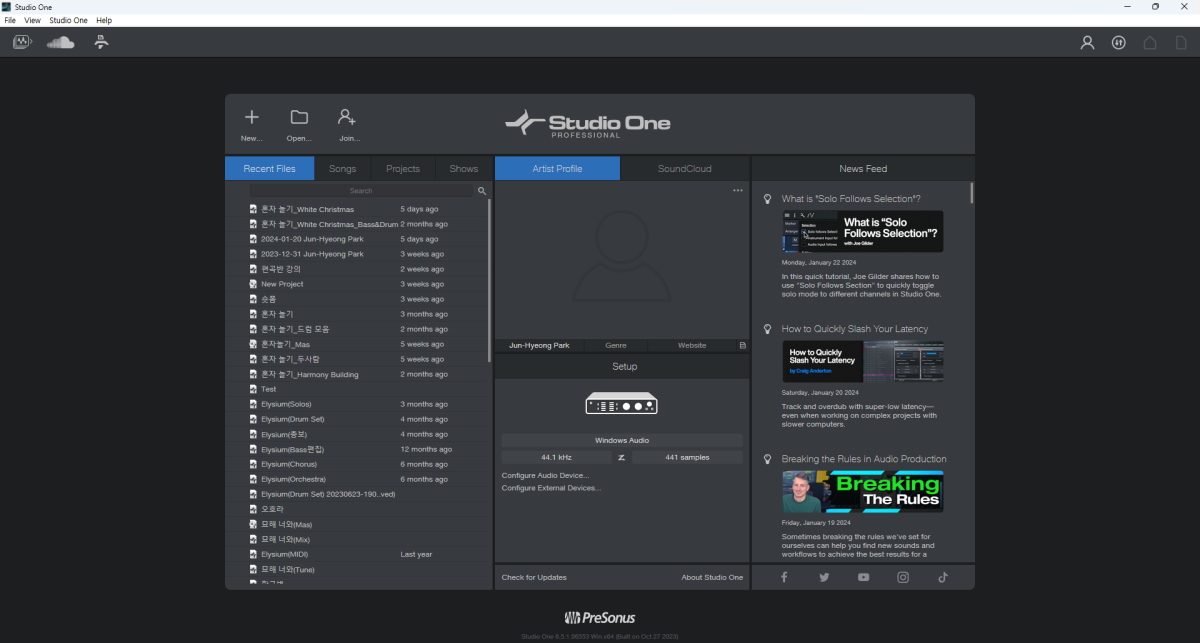The image size is (1200, 643).
Task: Open the View menu
Action: click(x=32, y=20)
